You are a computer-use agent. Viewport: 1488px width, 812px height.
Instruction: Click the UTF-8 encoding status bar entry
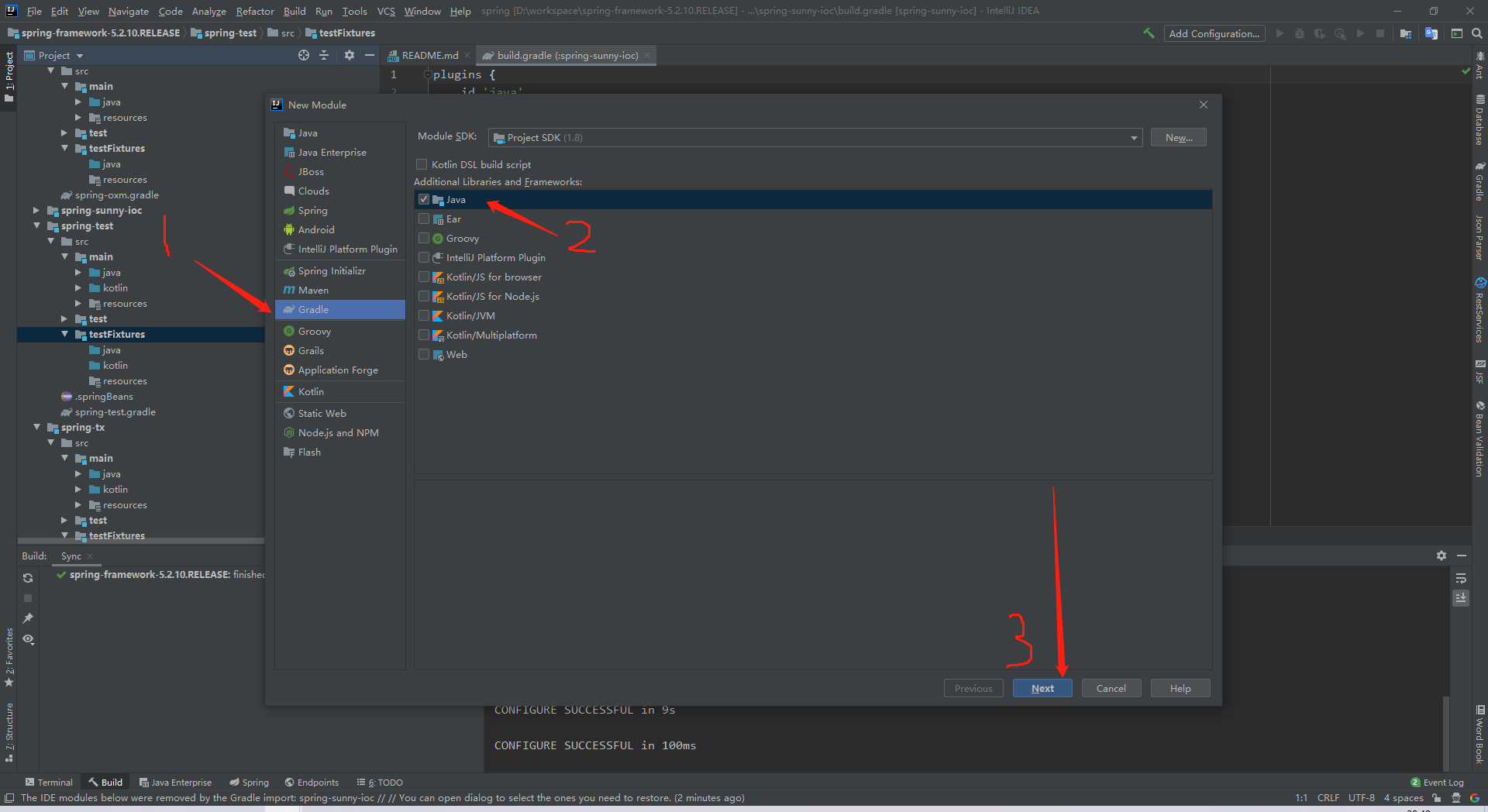tap(1362, 797)
